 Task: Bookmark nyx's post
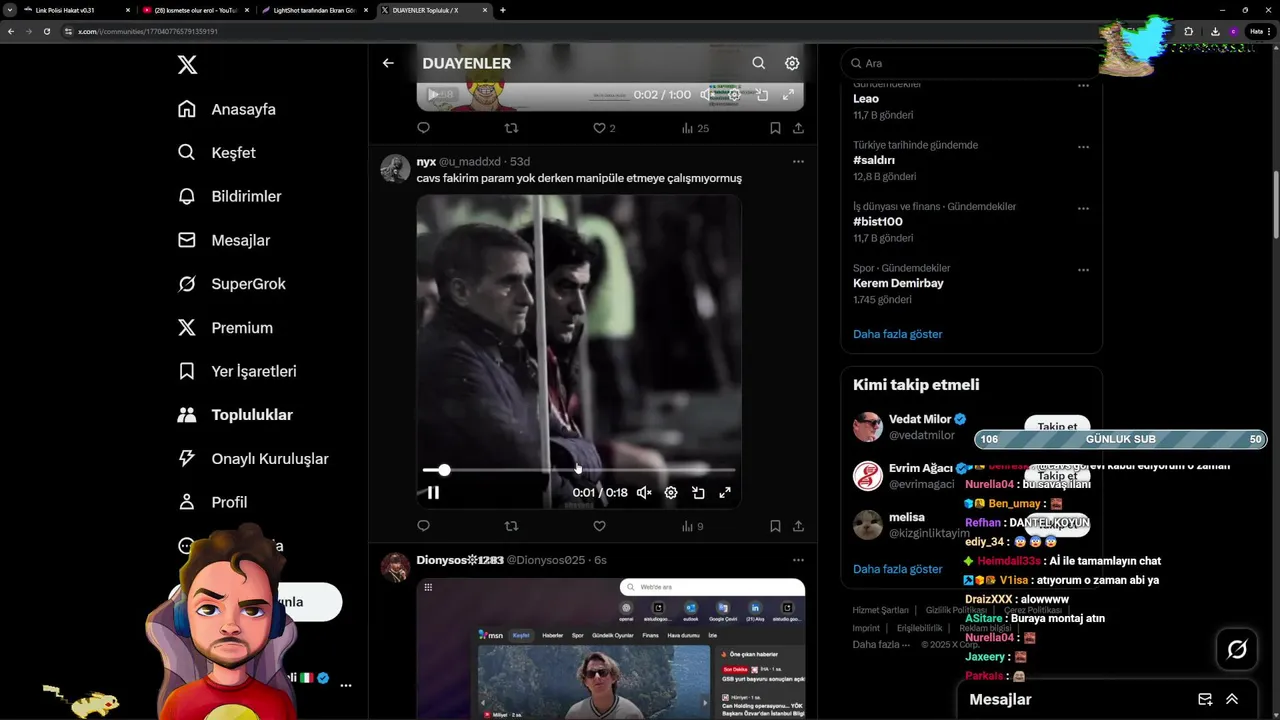775,526
